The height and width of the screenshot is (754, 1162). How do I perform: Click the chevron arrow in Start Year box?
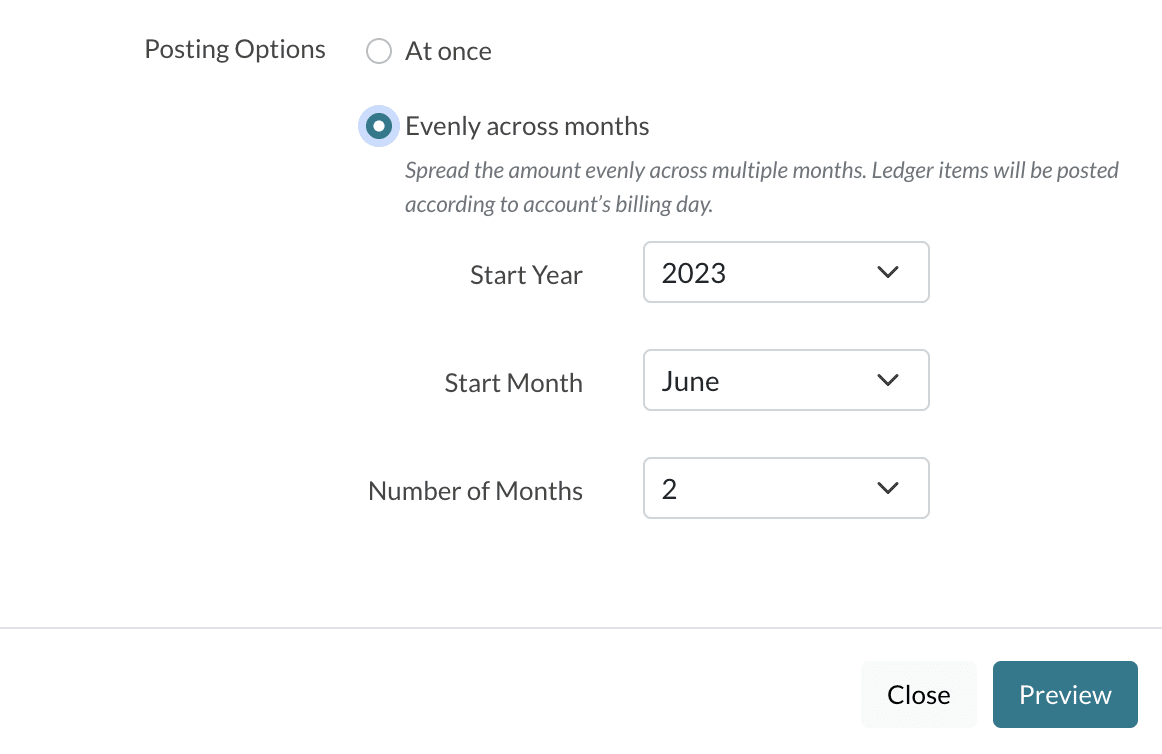pos(887,272)
